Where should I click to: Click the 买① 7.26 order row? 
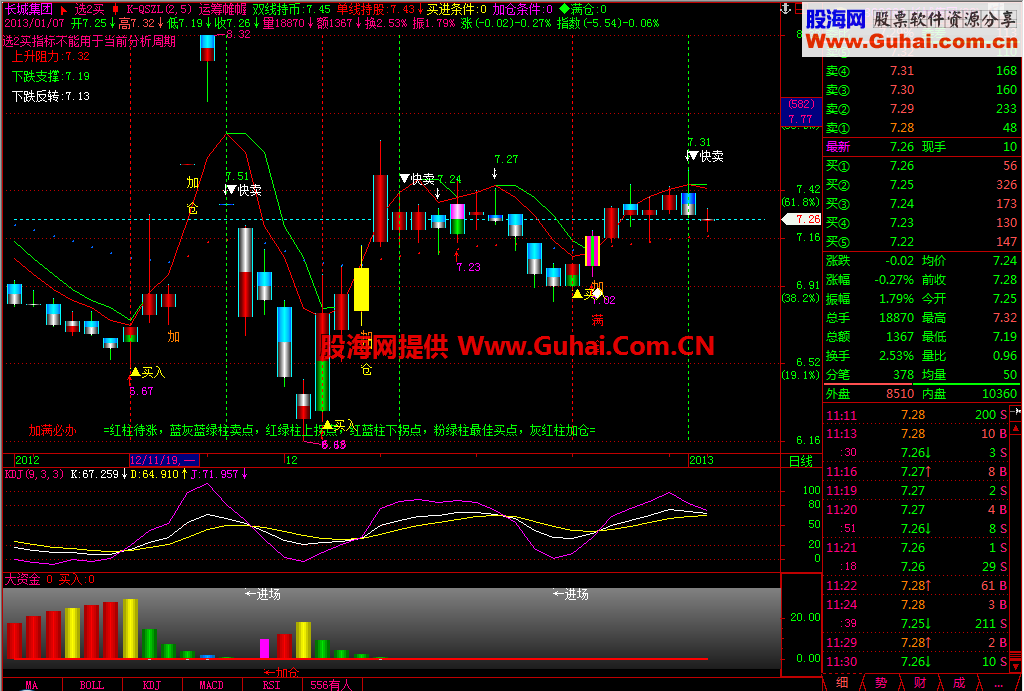tap(921, 166)
